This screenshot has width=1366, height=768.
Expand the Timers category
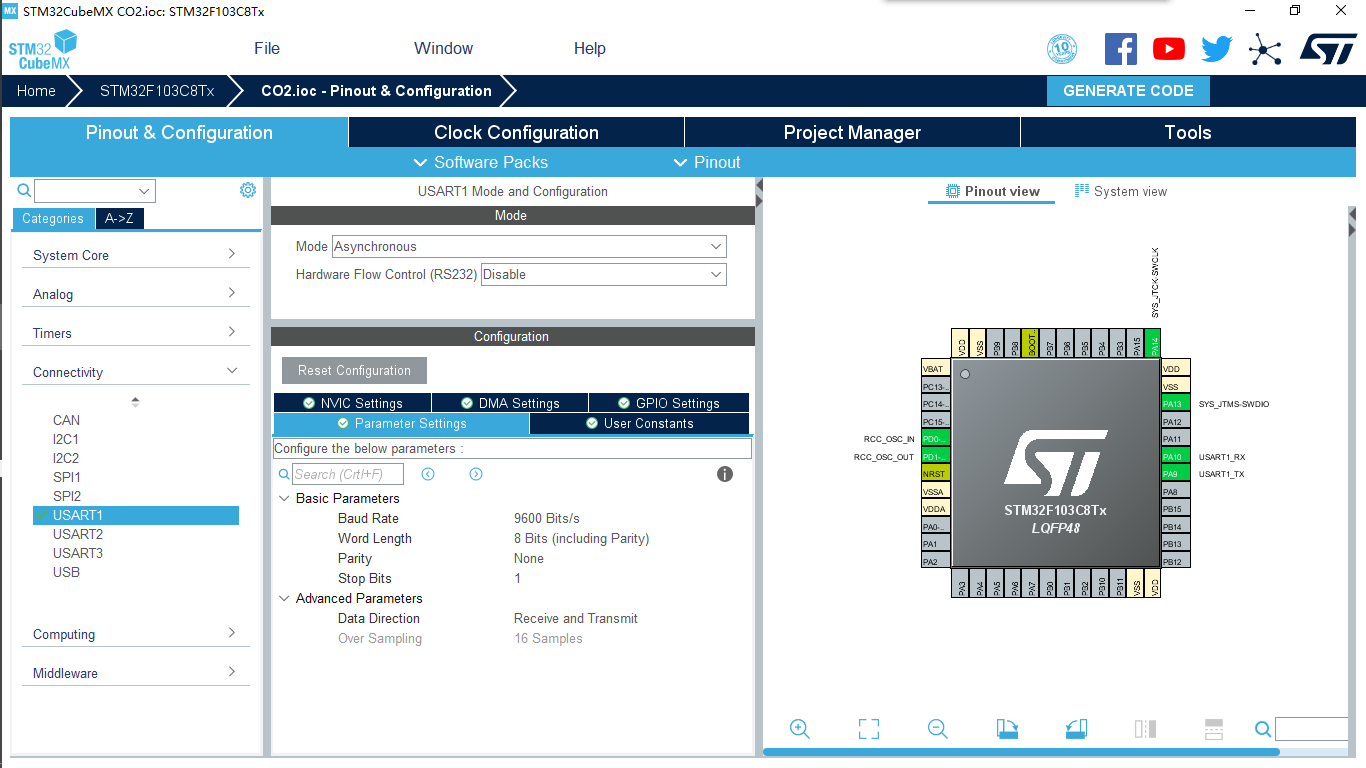pos(135,333)
